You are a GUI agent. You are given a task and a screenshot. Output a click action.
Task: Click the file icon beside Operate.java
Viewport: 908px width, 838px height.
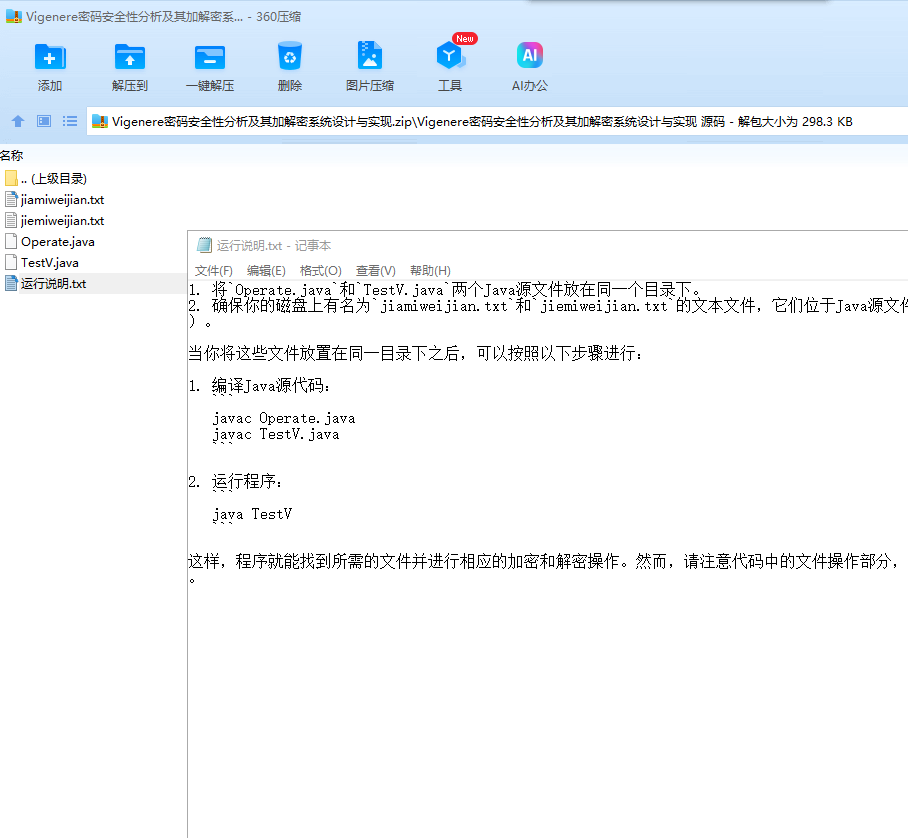coord(11,241)
